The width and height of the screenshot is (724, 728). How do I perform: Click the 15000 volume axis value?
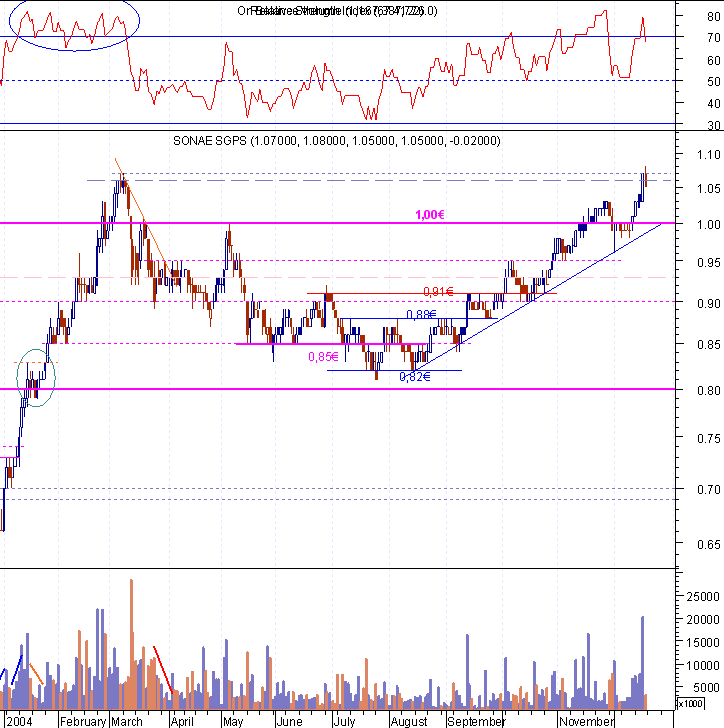pyautogui.click(x=703, y=643)
